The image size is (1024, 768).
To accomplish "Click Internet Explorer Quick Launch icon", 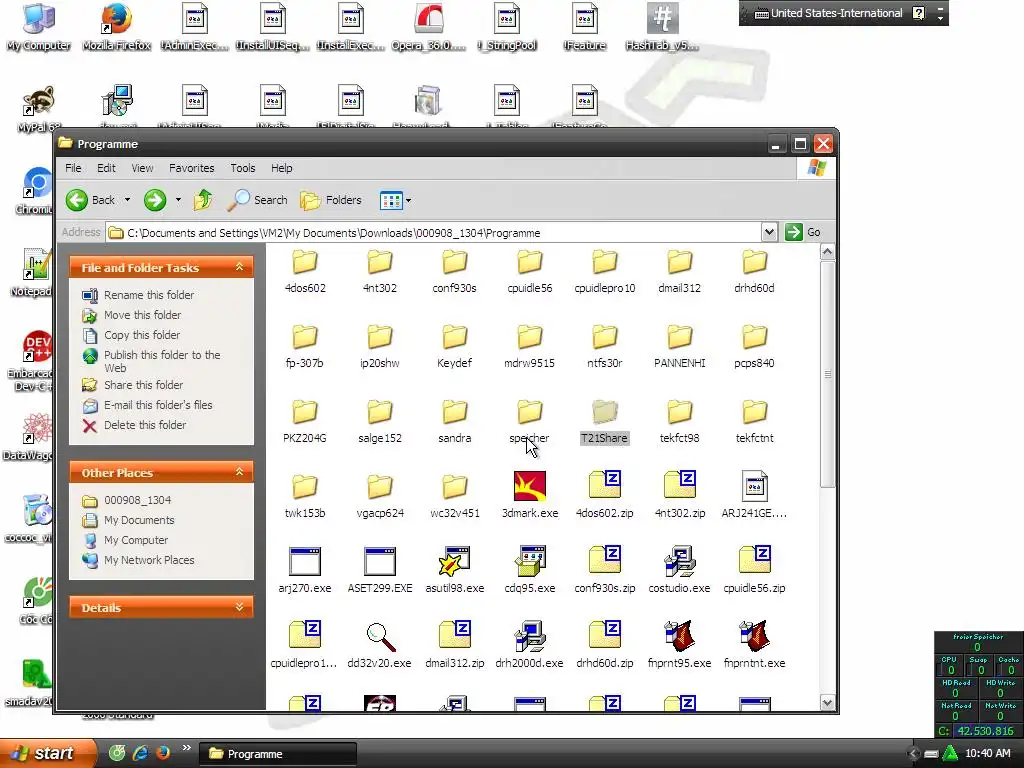I will coord(140,753).
